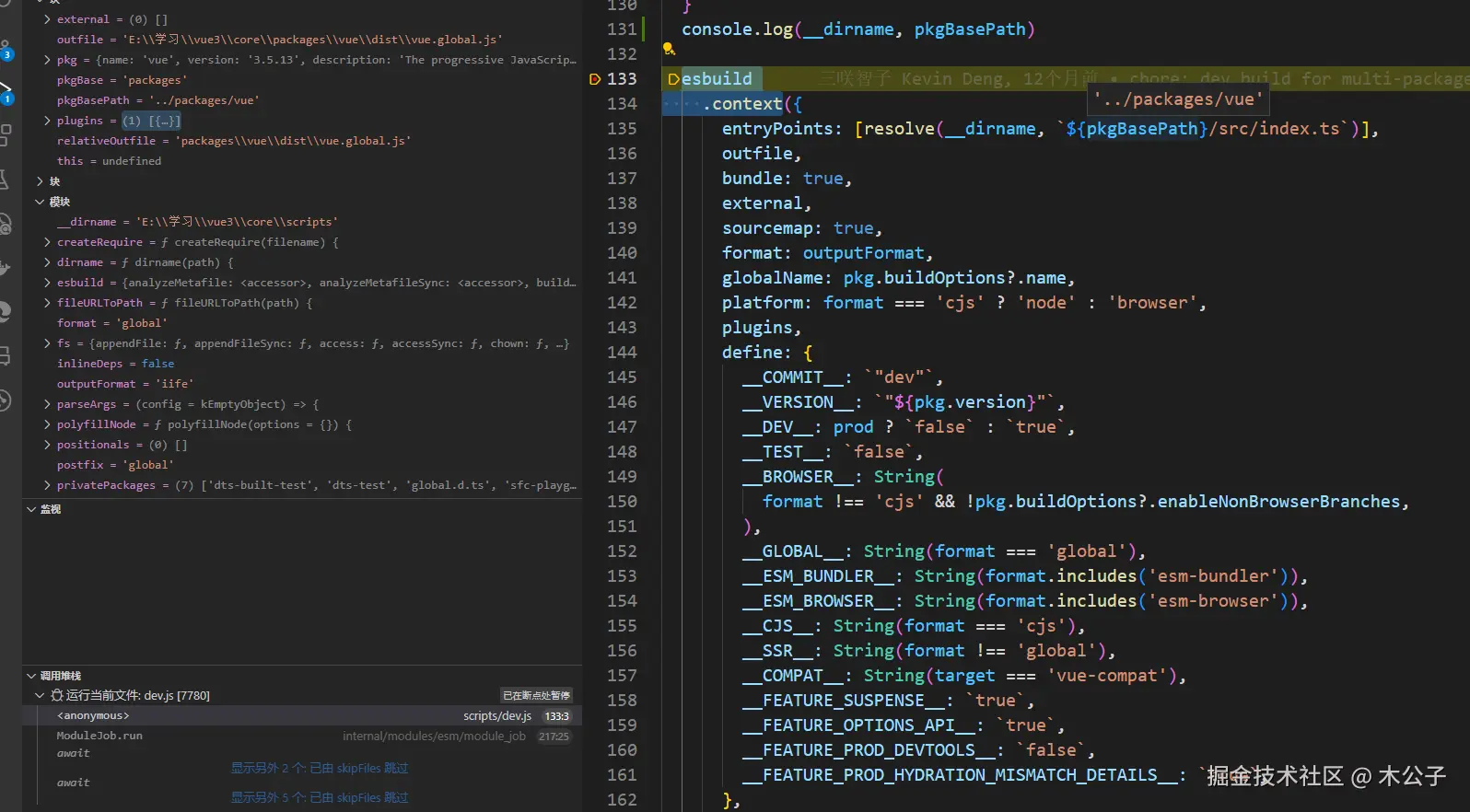
Task: Select the <anonymous> stack frame
Action: 302,715
